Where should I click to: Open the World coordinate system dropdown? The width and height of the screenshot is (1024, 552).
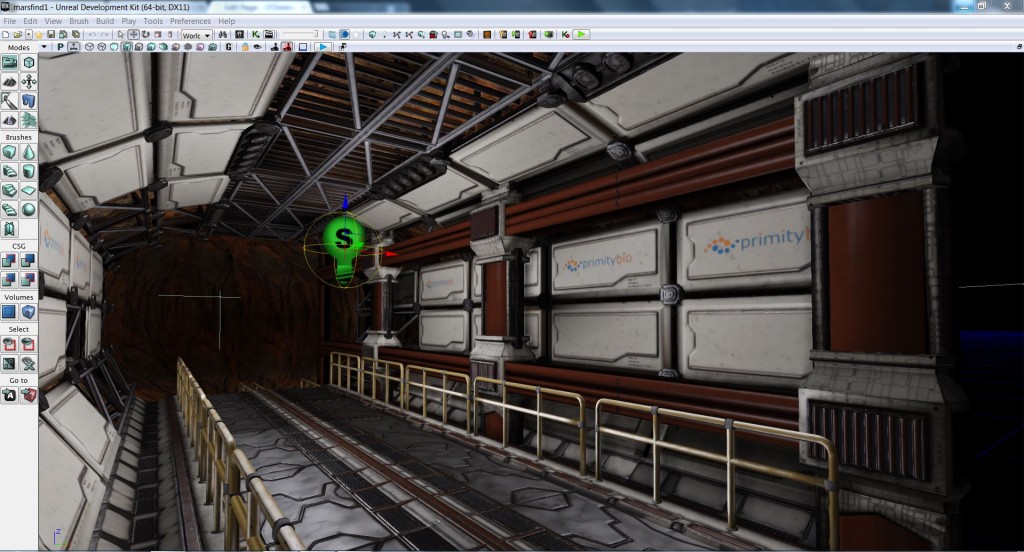pos(197,35)
